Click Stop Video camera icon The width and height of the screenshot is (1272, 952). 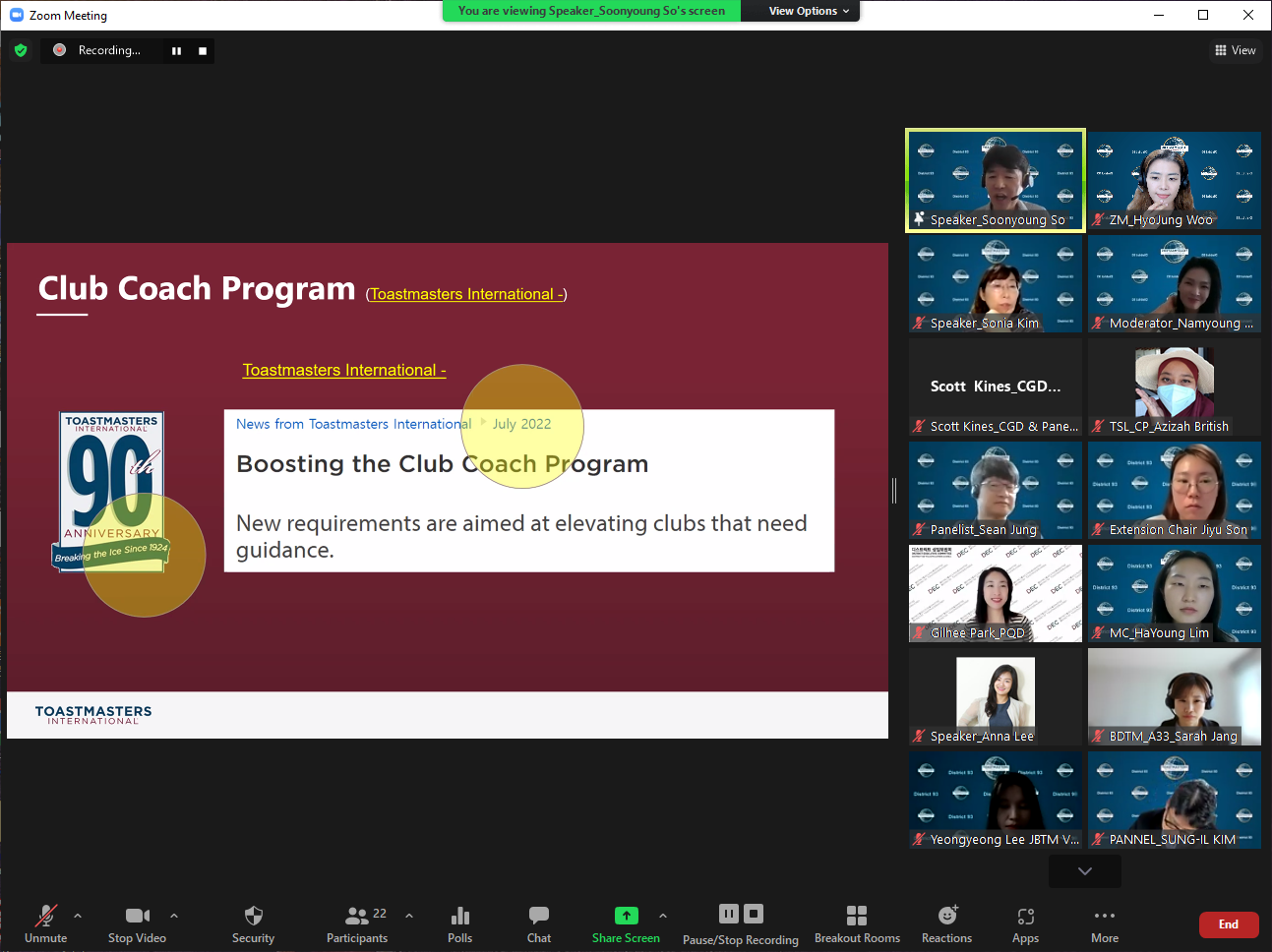click(138, 916)
